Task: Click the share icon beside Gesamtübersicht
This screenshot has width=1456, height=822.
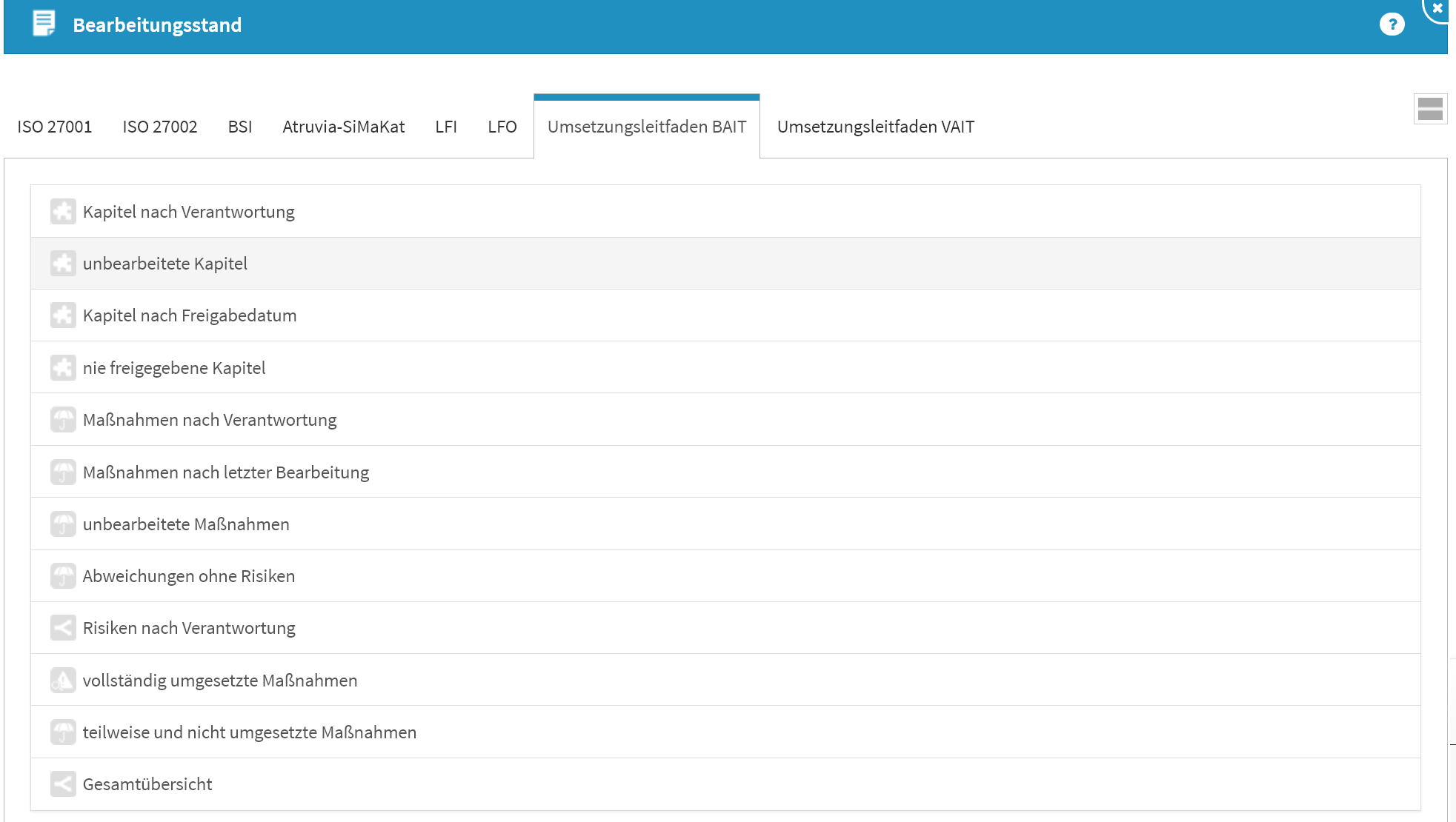Action: point(63,784)
